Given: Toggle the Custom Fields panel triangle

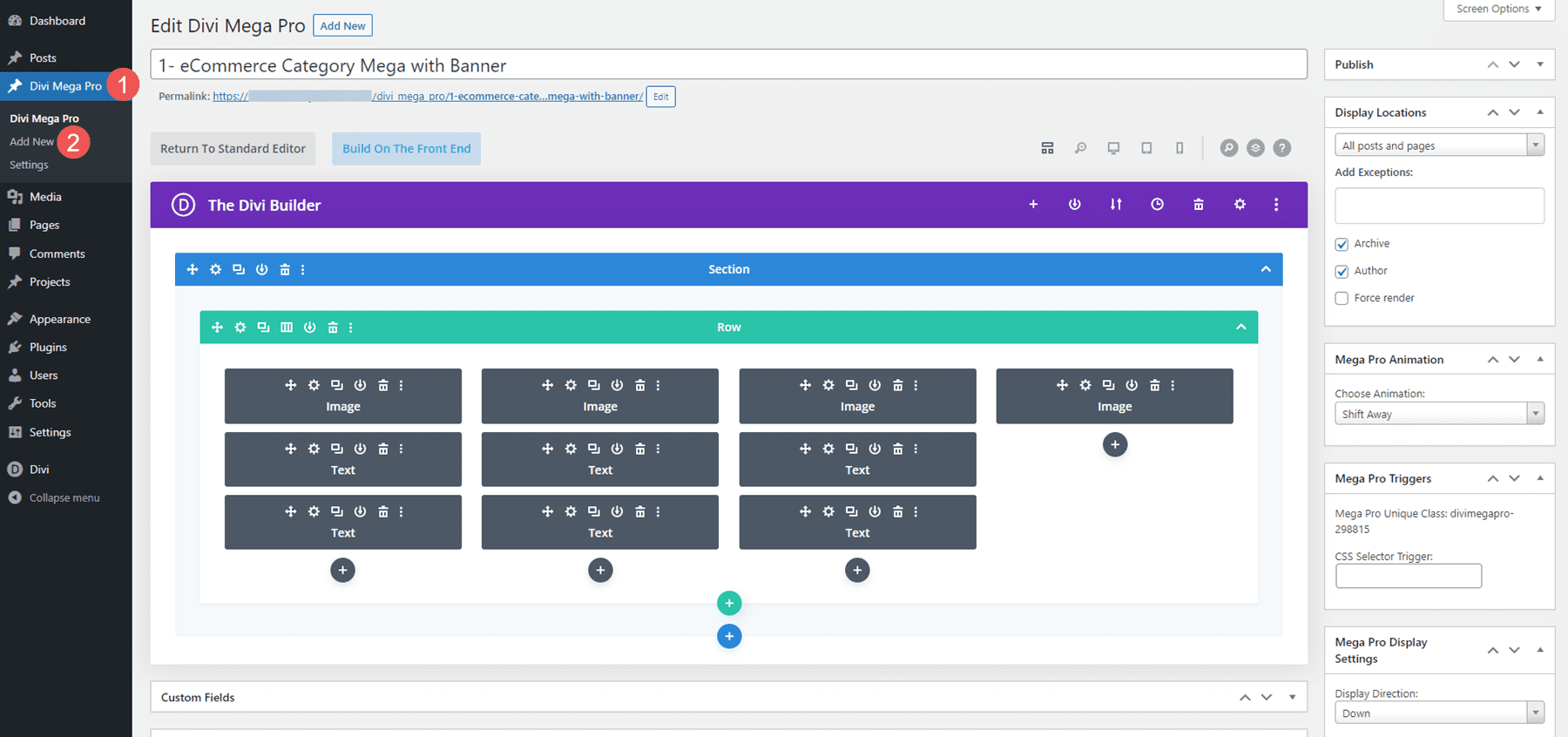Looking at the screenshot, I should 1293,697.
